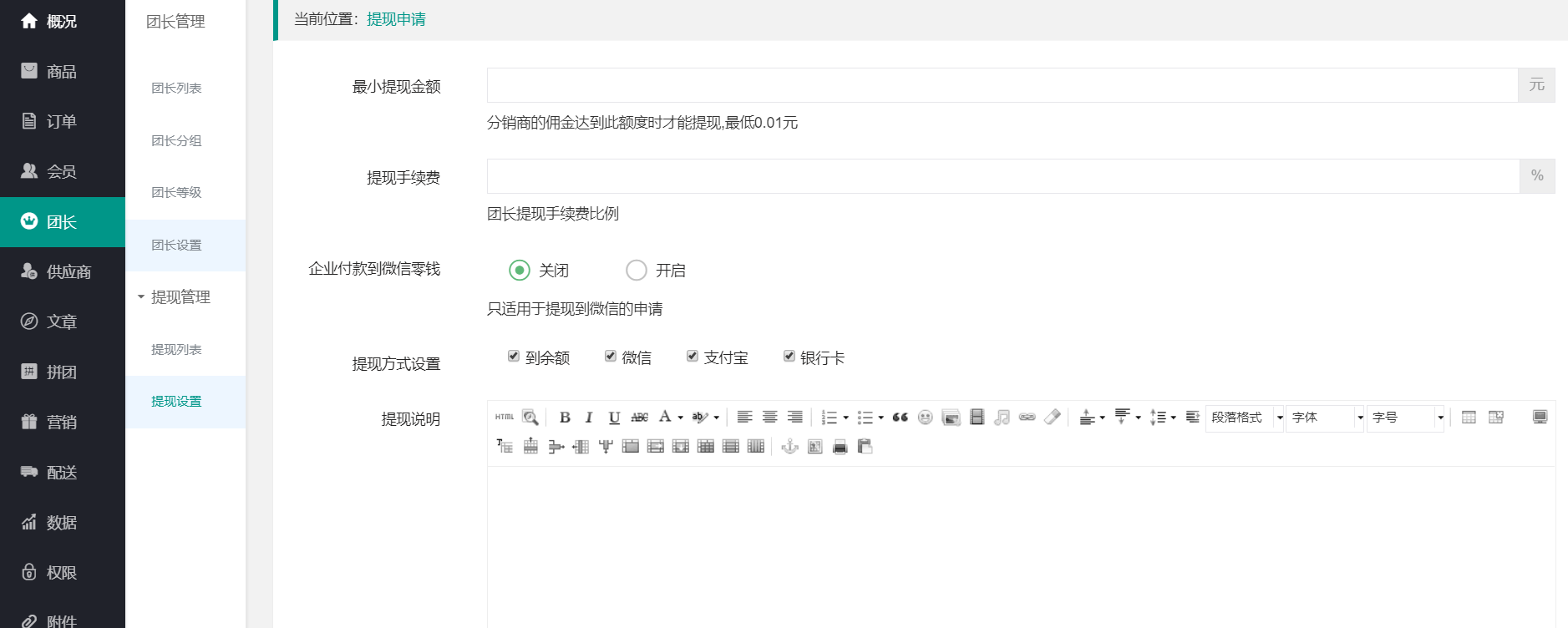Viewport: 1568px width, 628px height.
Task: Open the 数据 menu
Action: pos(63,522)
